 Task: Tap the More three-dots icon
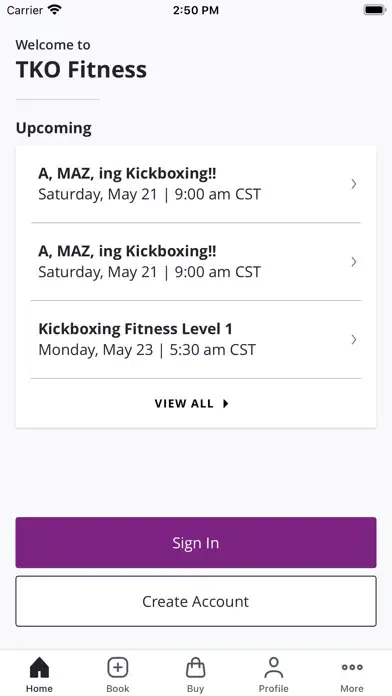352,667
